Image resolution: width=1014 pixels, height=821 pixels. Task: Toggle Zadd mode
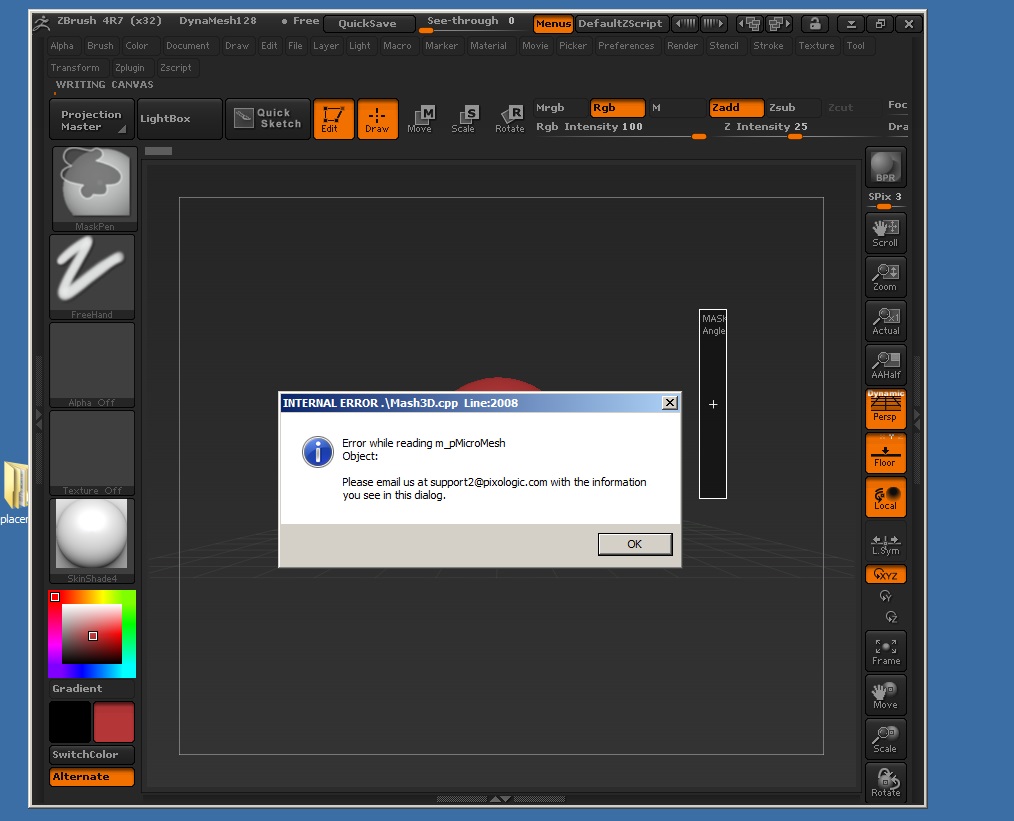(736, 107)
